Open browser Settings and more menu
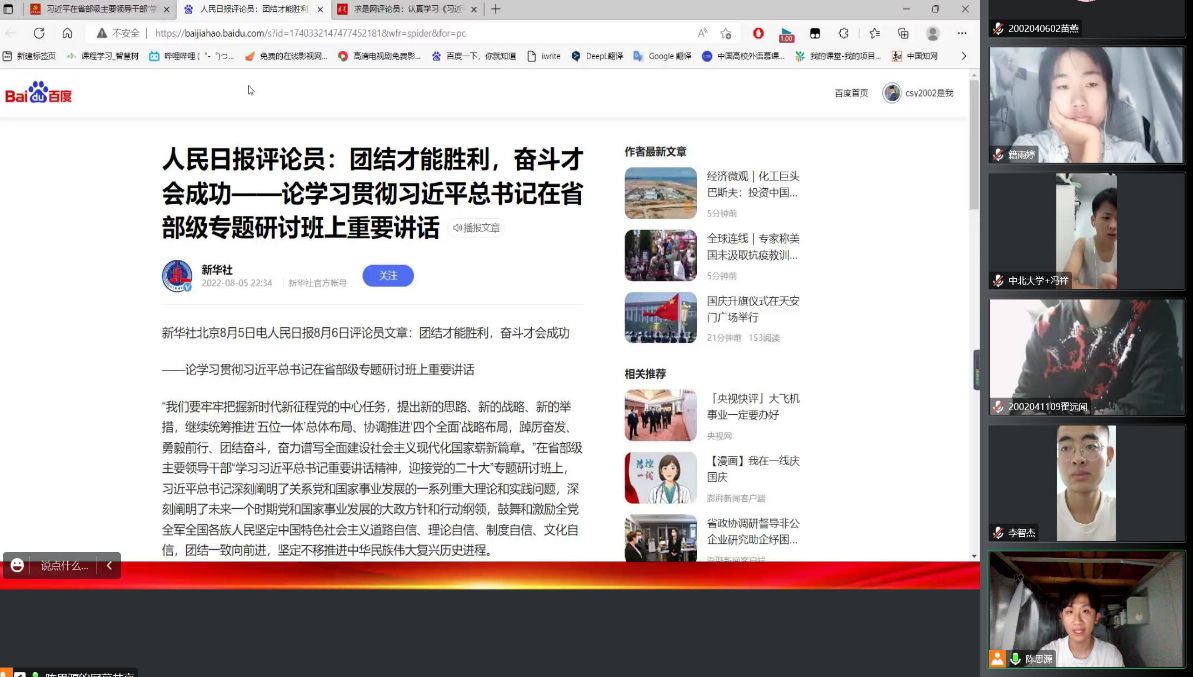 pyautogui.click(x=962, y=33)
